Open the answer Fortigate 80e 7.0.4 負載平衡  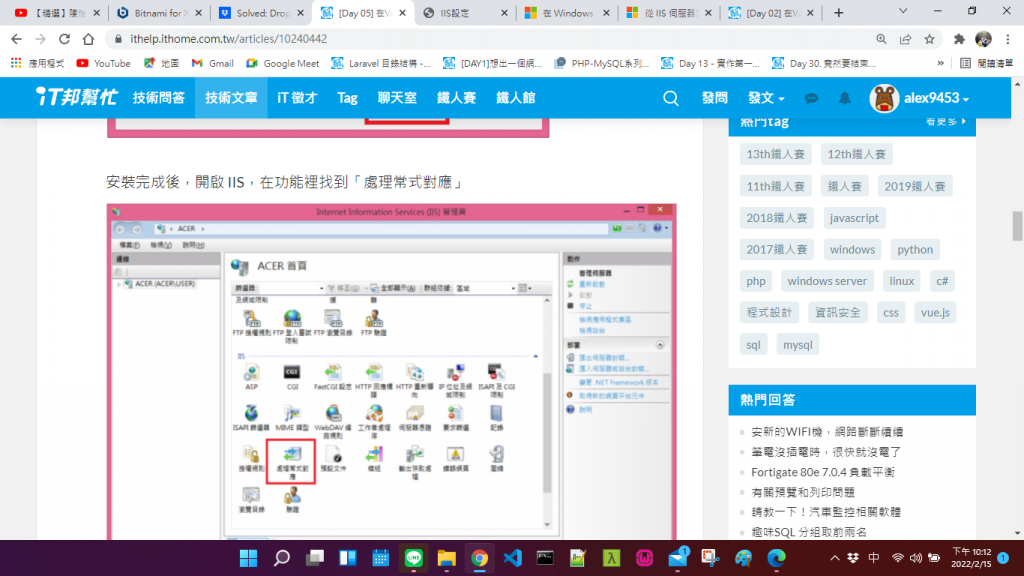pyautogui.click(x=823, y=472)
